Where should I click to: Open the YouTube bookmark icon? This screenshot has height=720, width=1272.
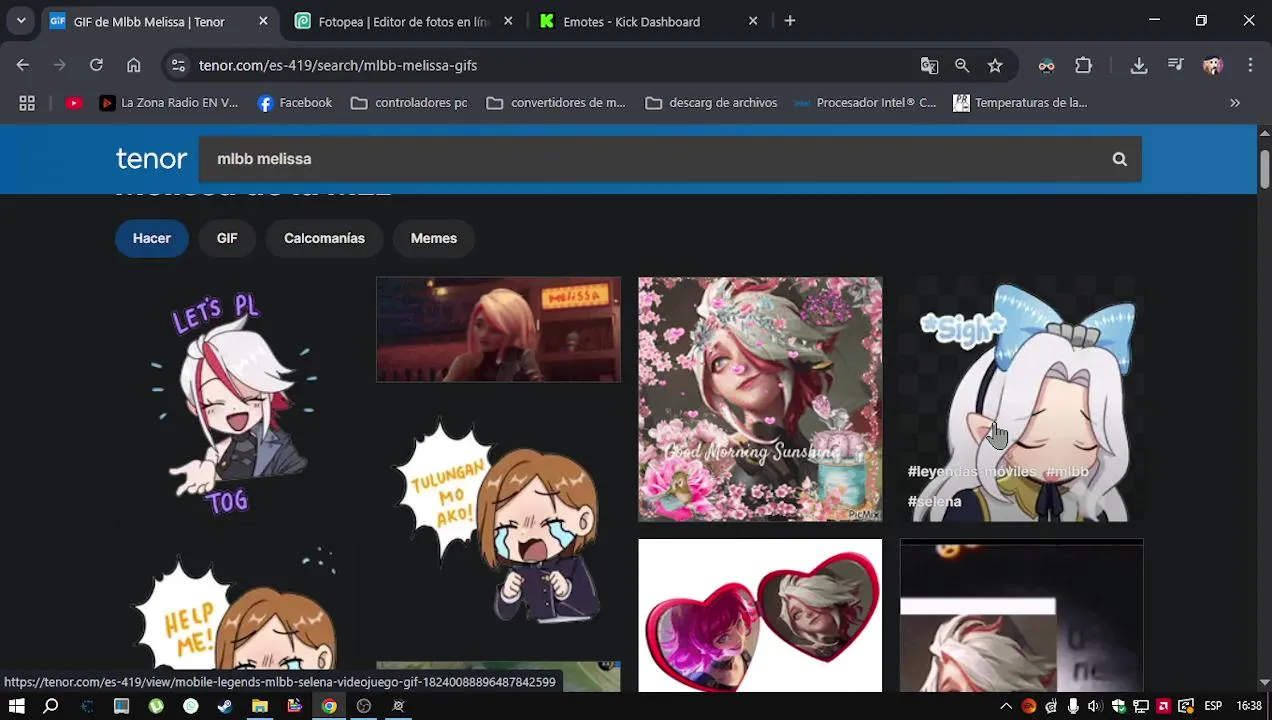pos(73,103)
